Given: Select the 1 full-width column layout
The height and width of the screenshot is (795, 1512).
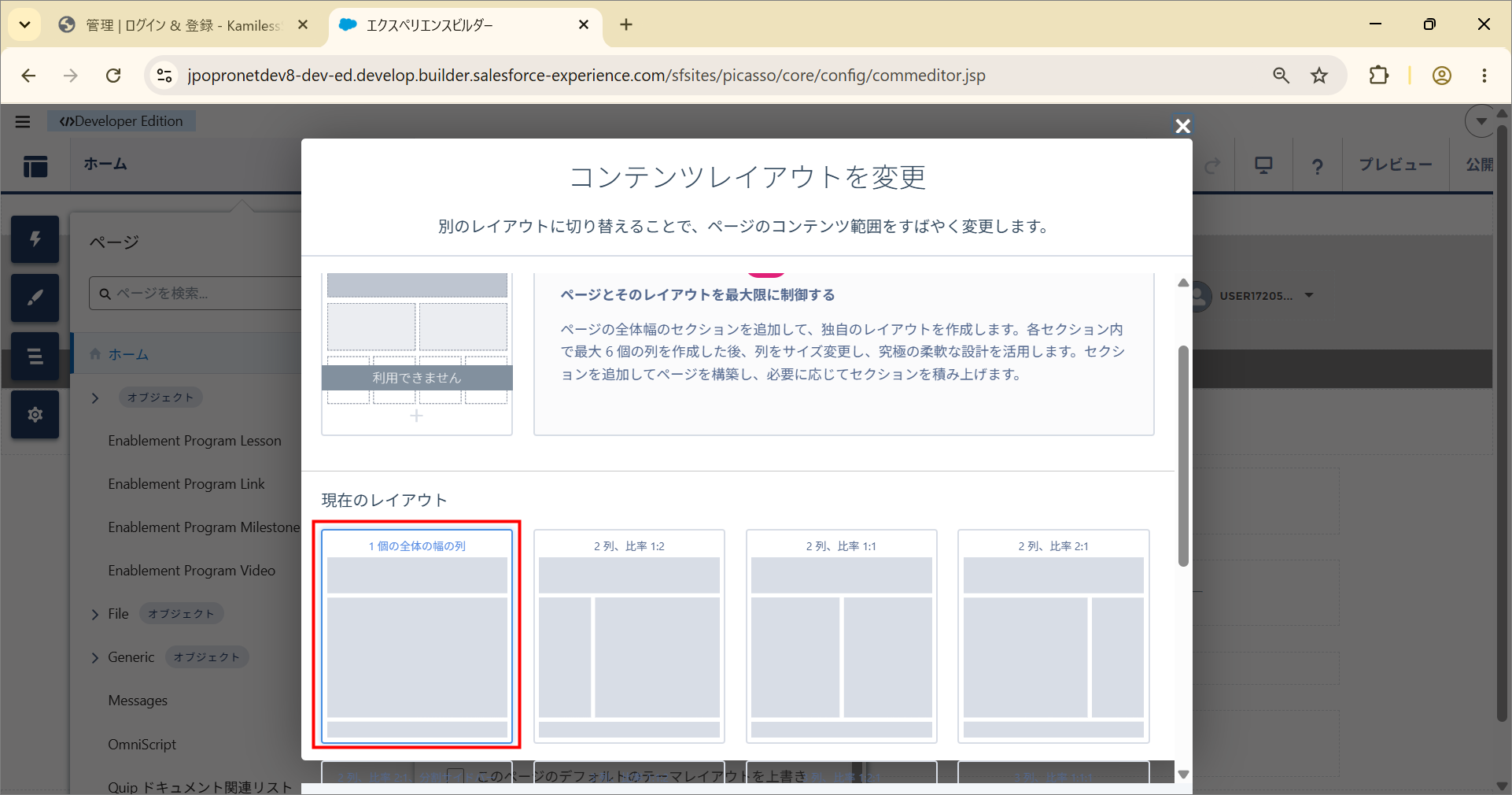Looking at the screenshot, I should (417, 636).
